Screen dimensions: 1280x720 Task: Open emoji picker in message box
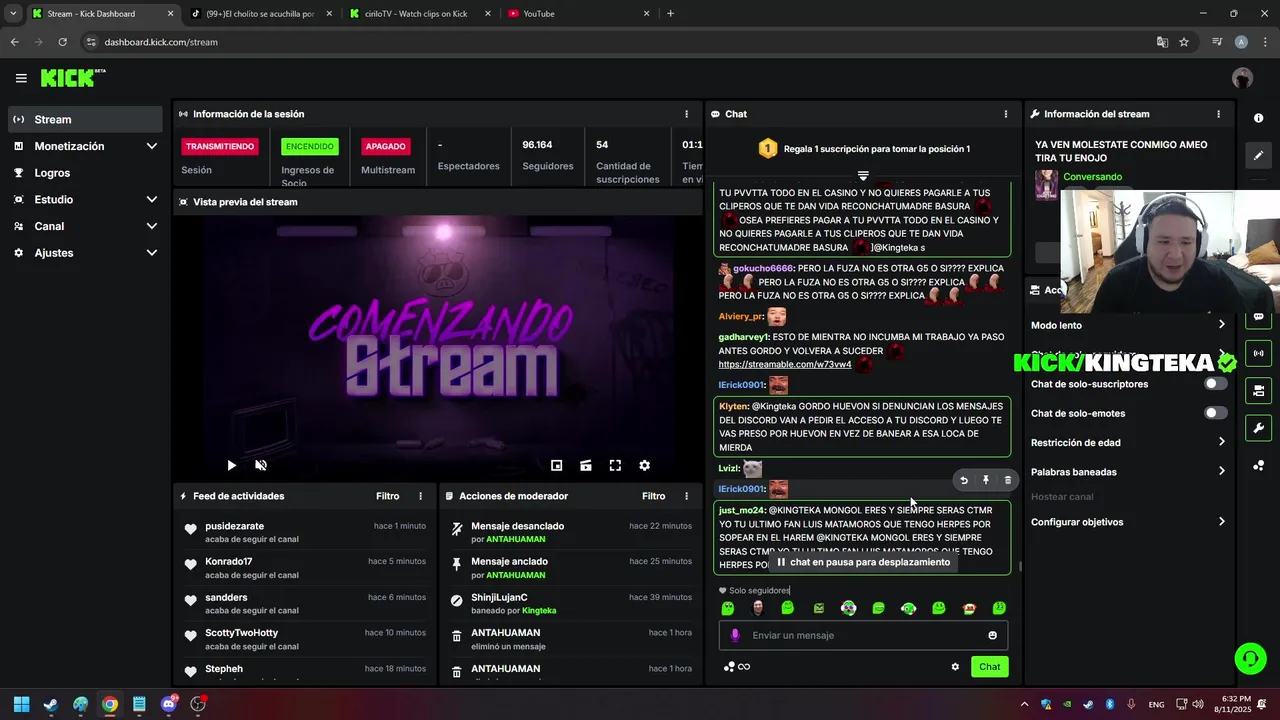pyautogui.click(x=993, y=635)
